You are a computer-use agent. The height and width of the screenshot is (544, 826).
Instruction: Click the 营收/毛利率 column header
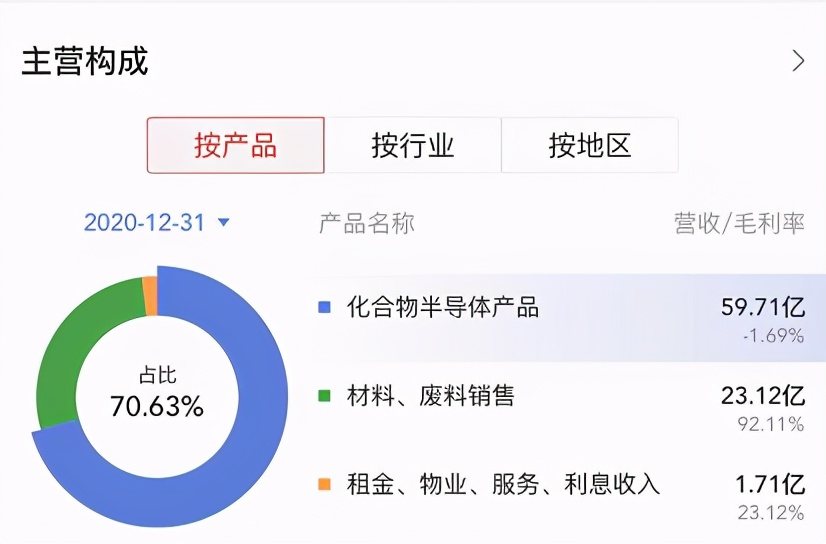739,223
